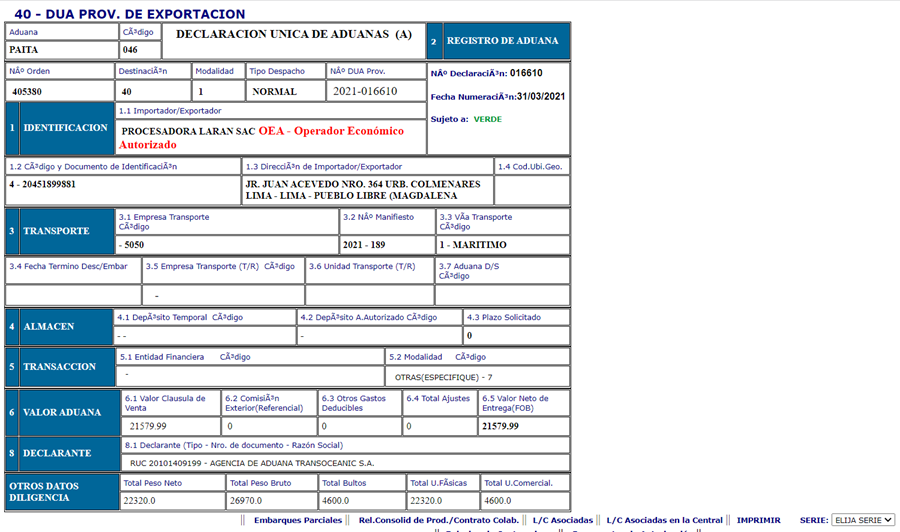The width and height of the screenshot is (900, 532).
Task: Select Total Ajustes value 0
Action: (x=409, y=426)
